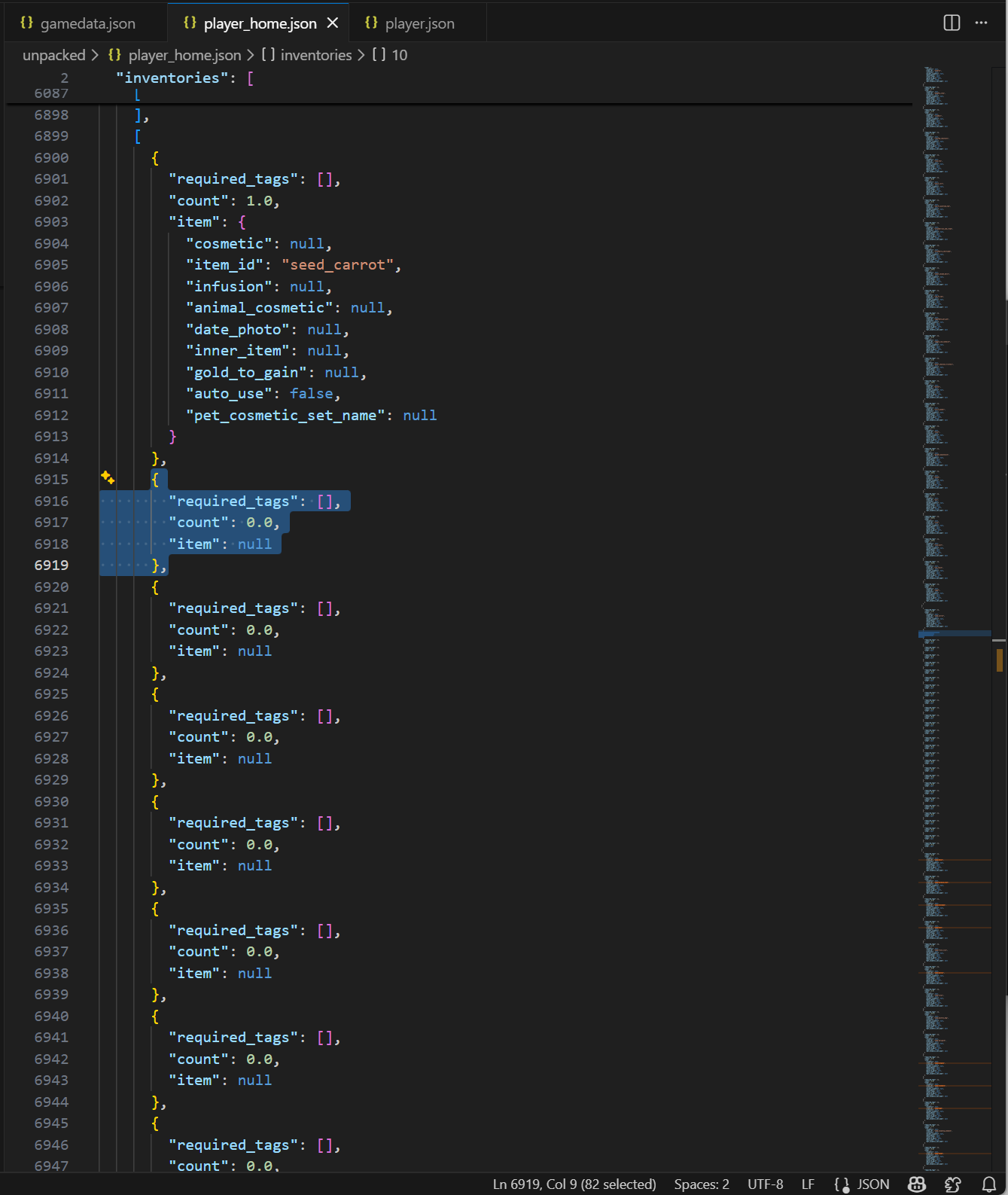
Task: Open the 'unpacked' breadcrumb folder
Action: pyautogui.click(x=53, y=55)
